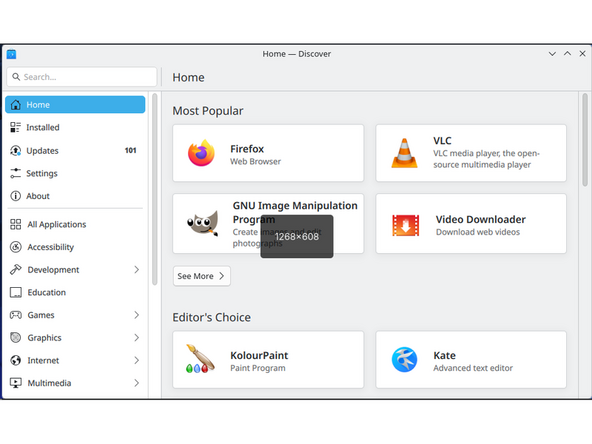Click the search magnifier icon
The height and width of the screenshot is (444, 592).
16,77
